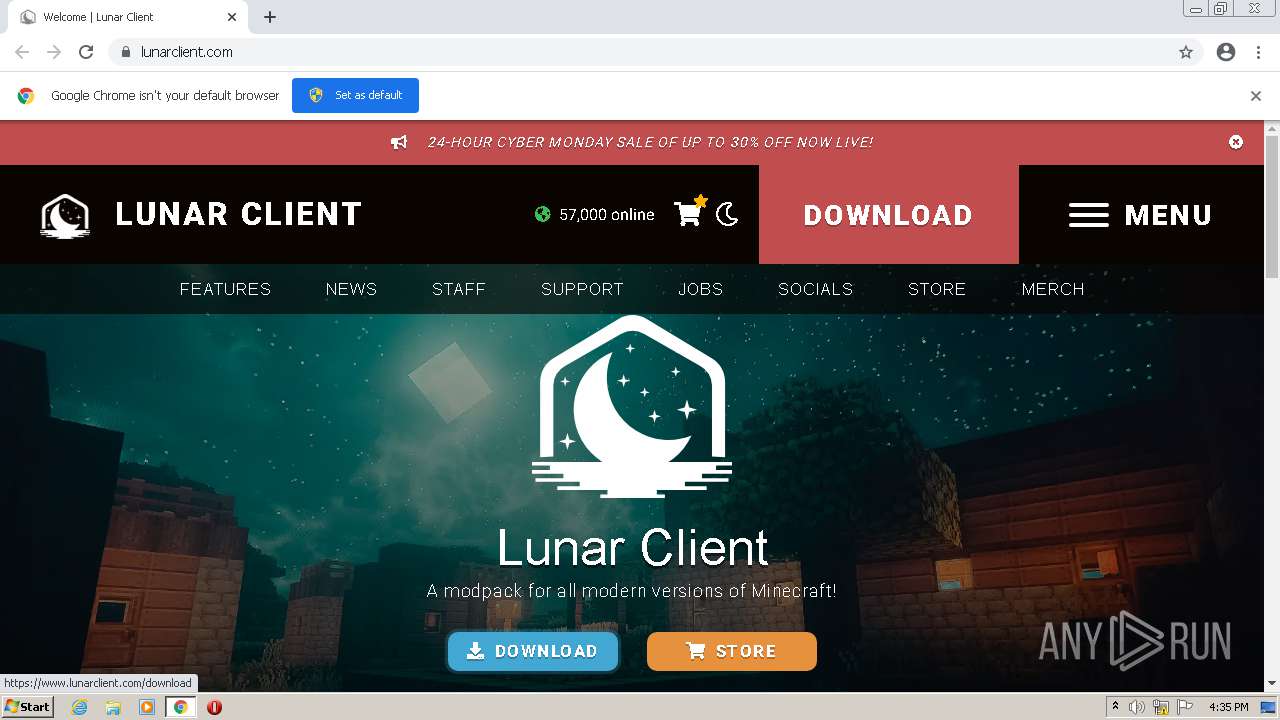Viewport: 1280px width, 720px height.
Task: Go to the NEWS section
Action: click(351, 289)
